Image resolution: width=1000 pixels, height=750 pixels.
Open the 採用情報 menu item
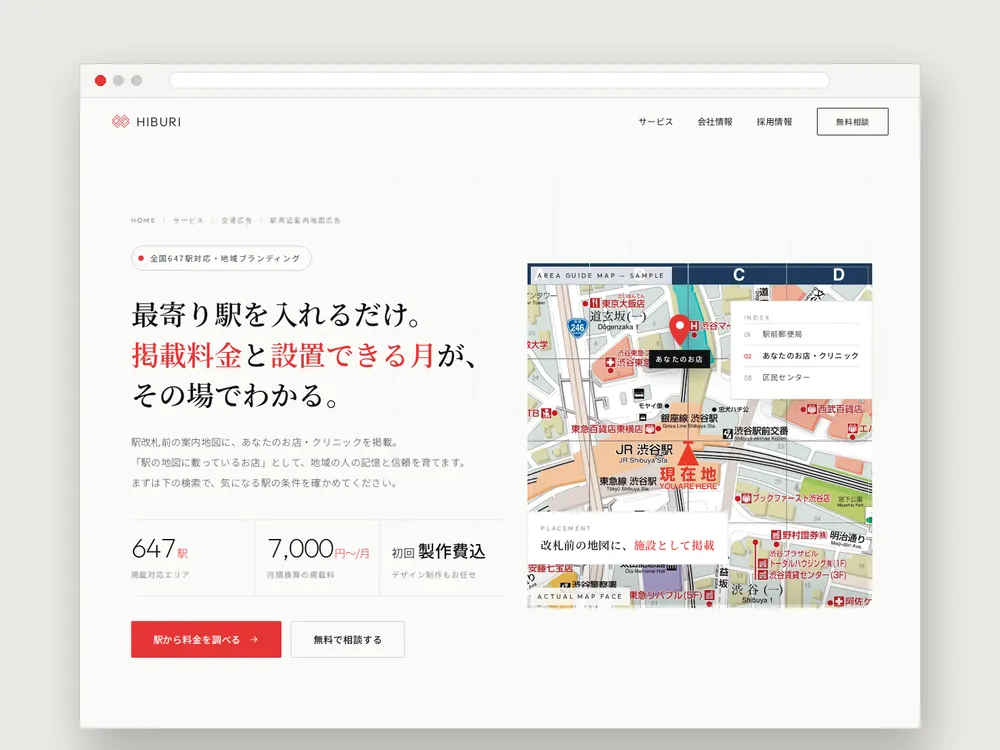point(774,121)
